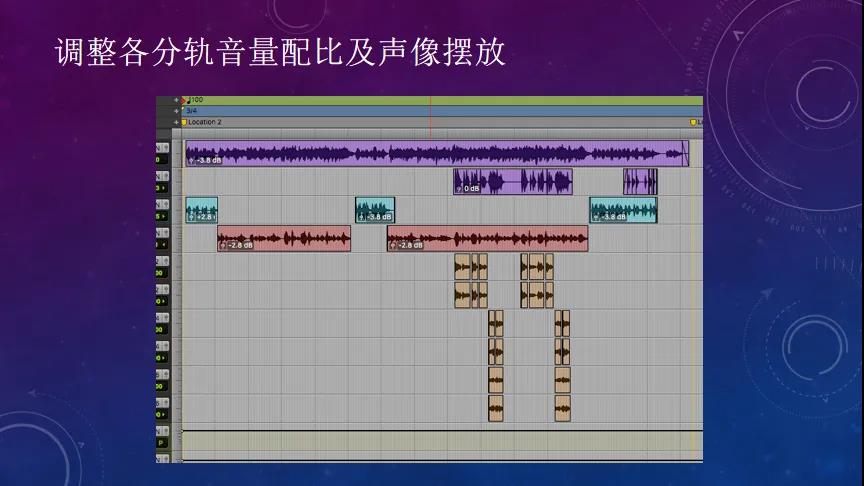Select the purple 0 dB clip waveform

pos(513,182)
